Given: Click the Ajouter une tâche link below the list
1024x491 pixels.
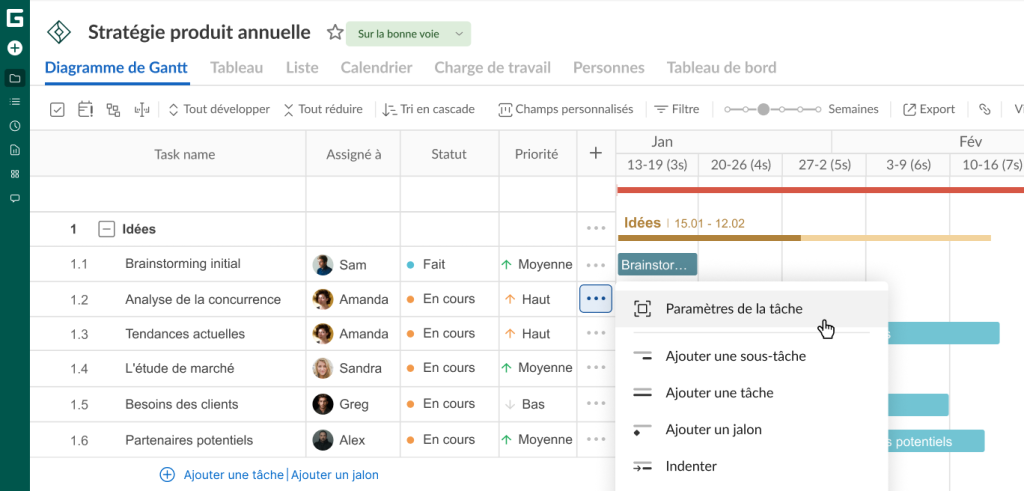Looking at the screenshot, I should point(233,475).
